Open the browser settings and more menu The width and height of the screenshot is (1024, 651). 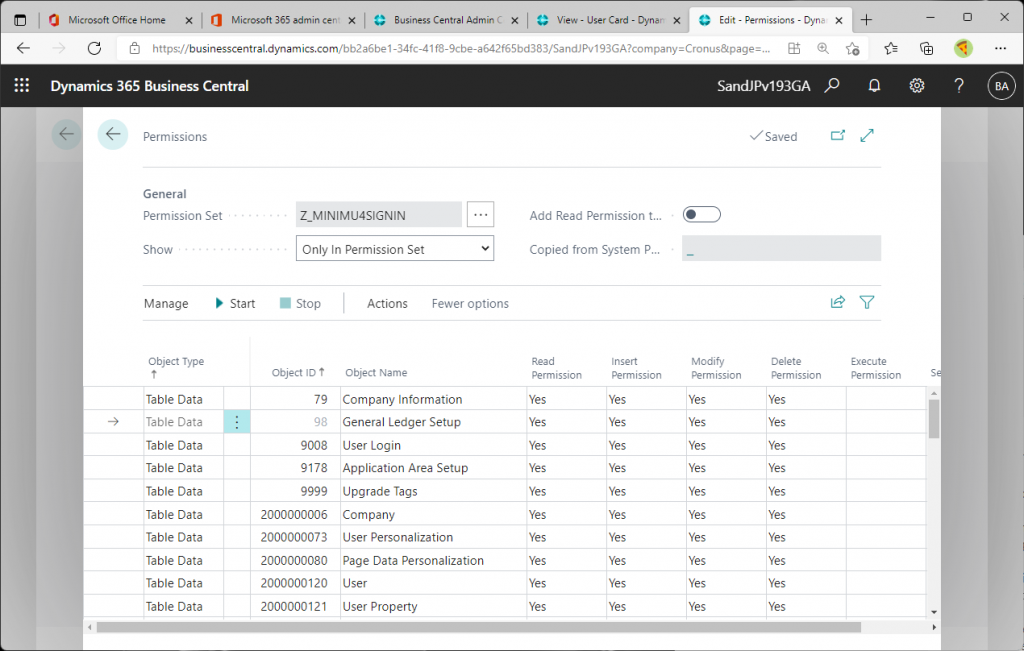(1000, 48)
